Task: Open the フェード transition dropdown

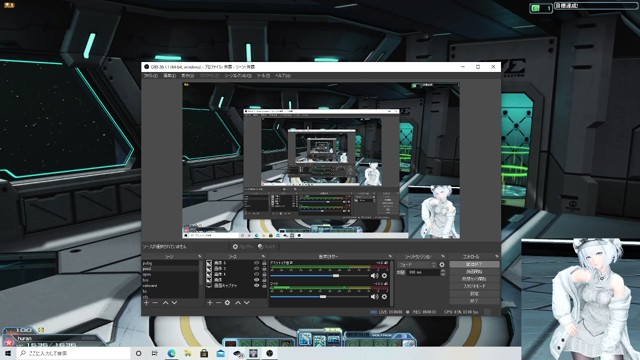Action: [x=417, y=264]
